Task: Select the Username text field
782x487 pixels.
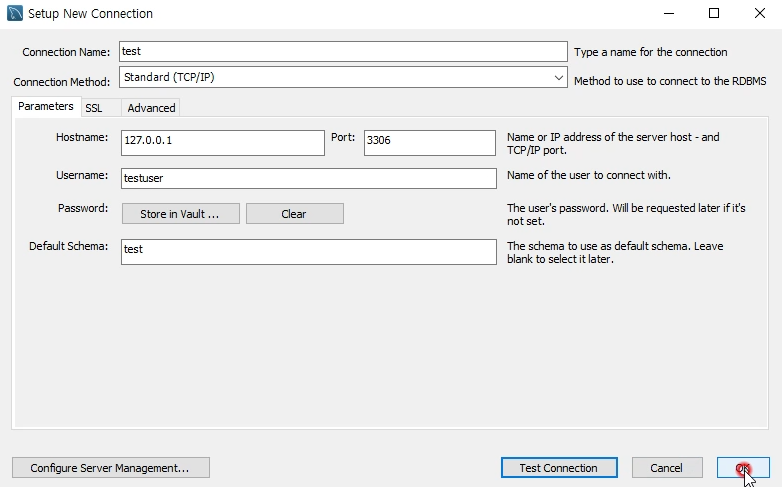Action: point(309,178)
